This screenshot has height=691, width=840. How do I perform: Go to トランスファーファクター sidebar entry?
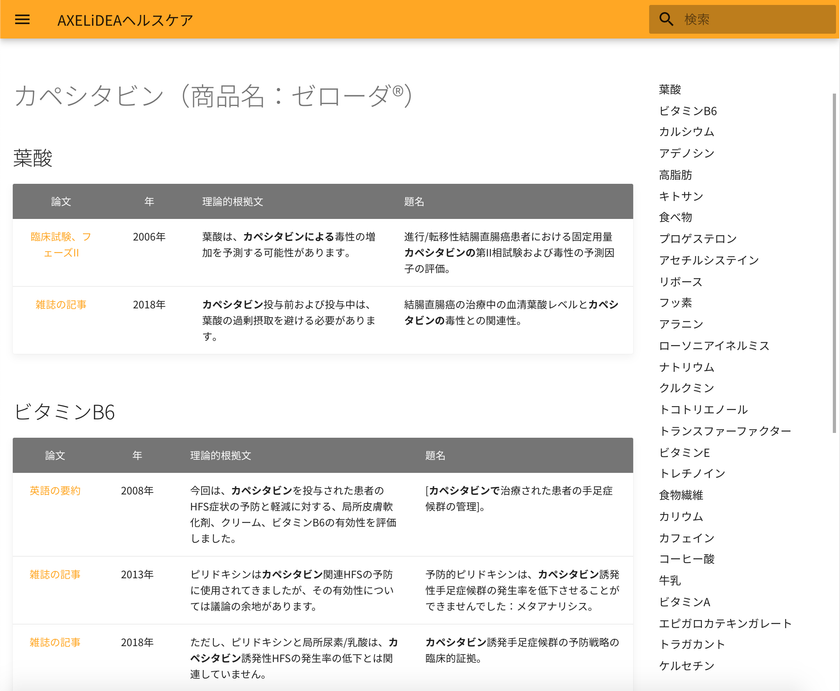(724, 431)
